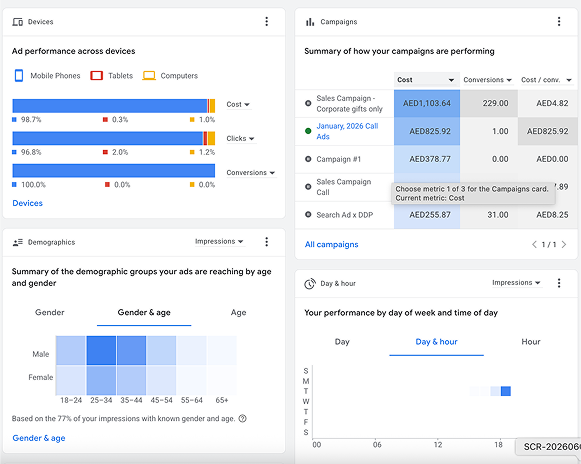Image resolution: width=581 pixels, height=464 pixels.
Task: Go to previous campaigns page arrow
Action: click(x=534, y=244)
